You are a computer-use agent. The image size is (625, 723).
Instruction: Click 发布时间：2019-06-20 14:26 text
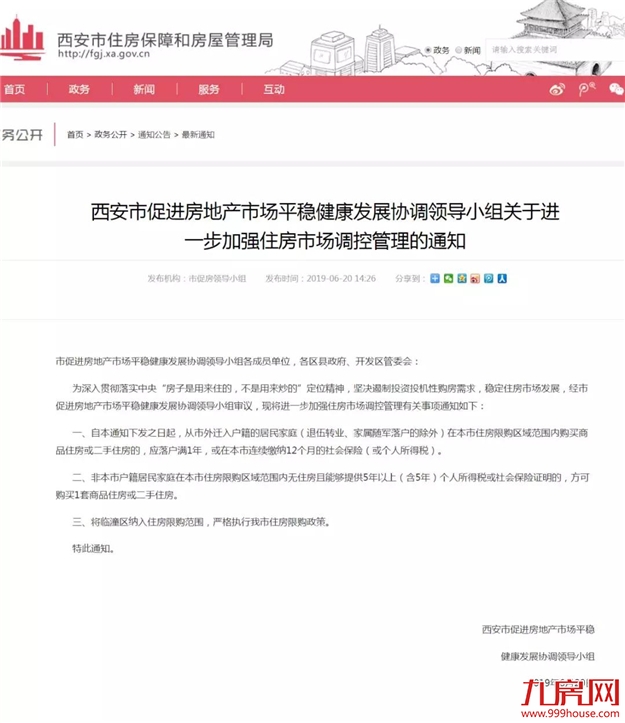321,279
